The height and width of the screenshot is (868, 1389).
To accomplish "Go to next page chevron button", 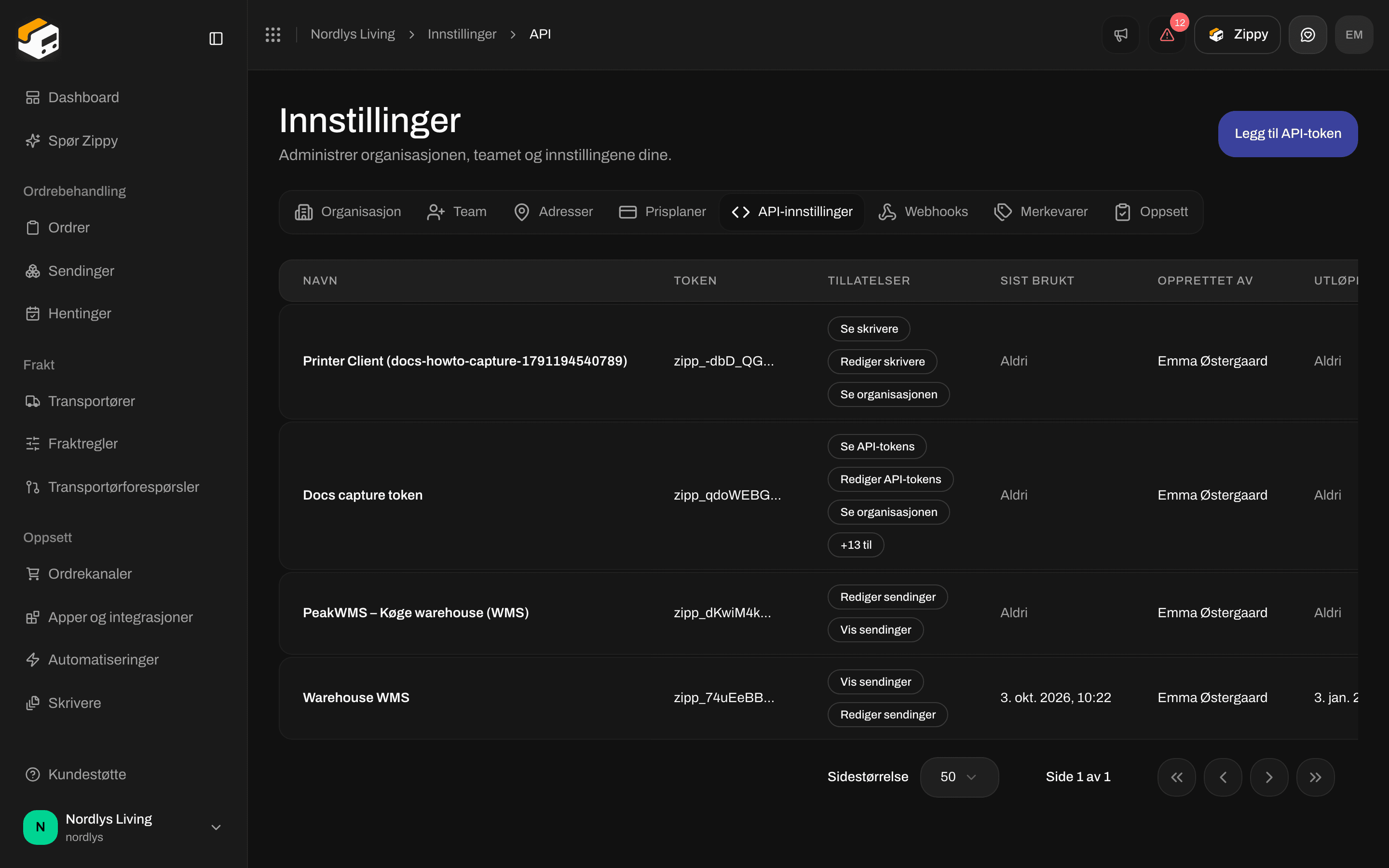I will 1269,777.
